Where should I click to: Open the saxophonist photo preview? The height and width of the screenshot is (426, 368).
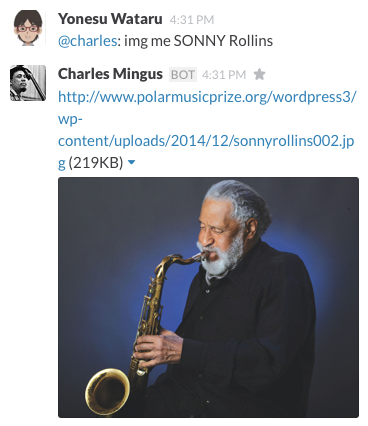click(x=208, y=297)
